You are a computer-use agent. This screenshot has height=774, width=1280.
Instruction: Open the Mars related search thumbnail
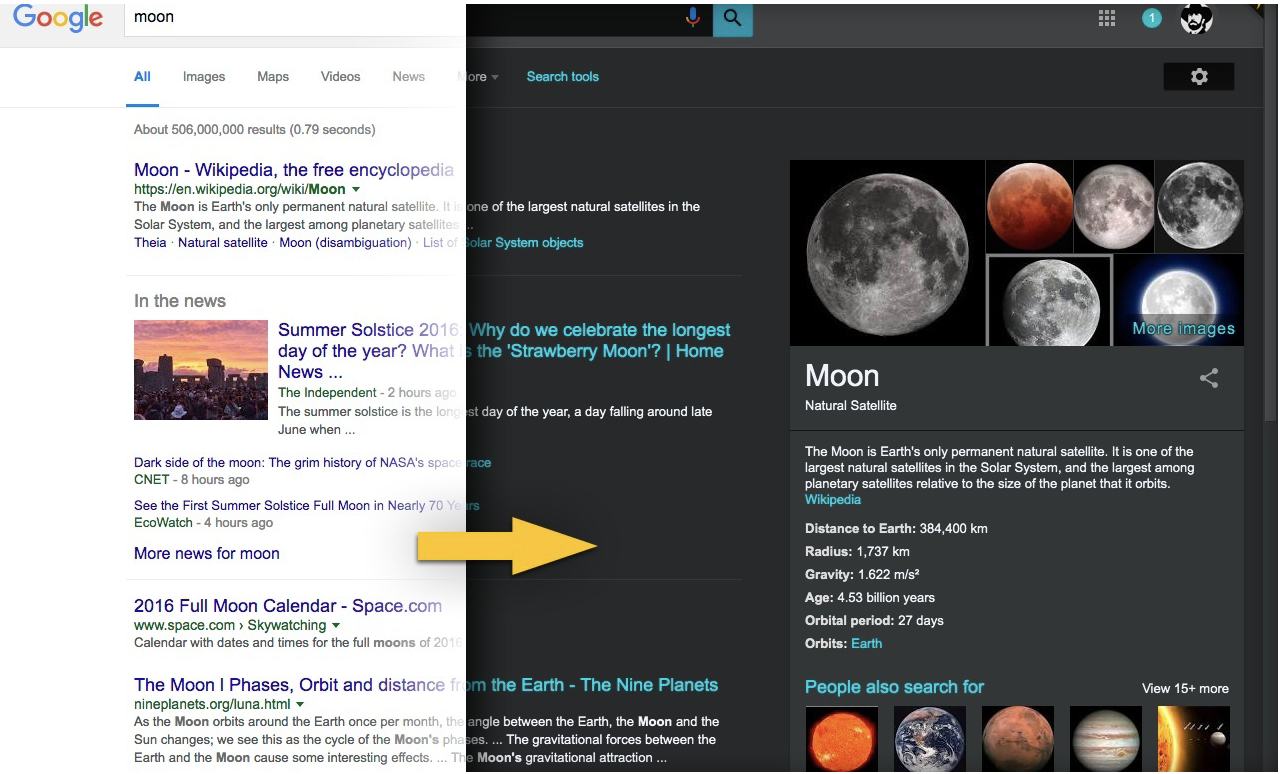pyautogui.click(x=1018, y=739)
